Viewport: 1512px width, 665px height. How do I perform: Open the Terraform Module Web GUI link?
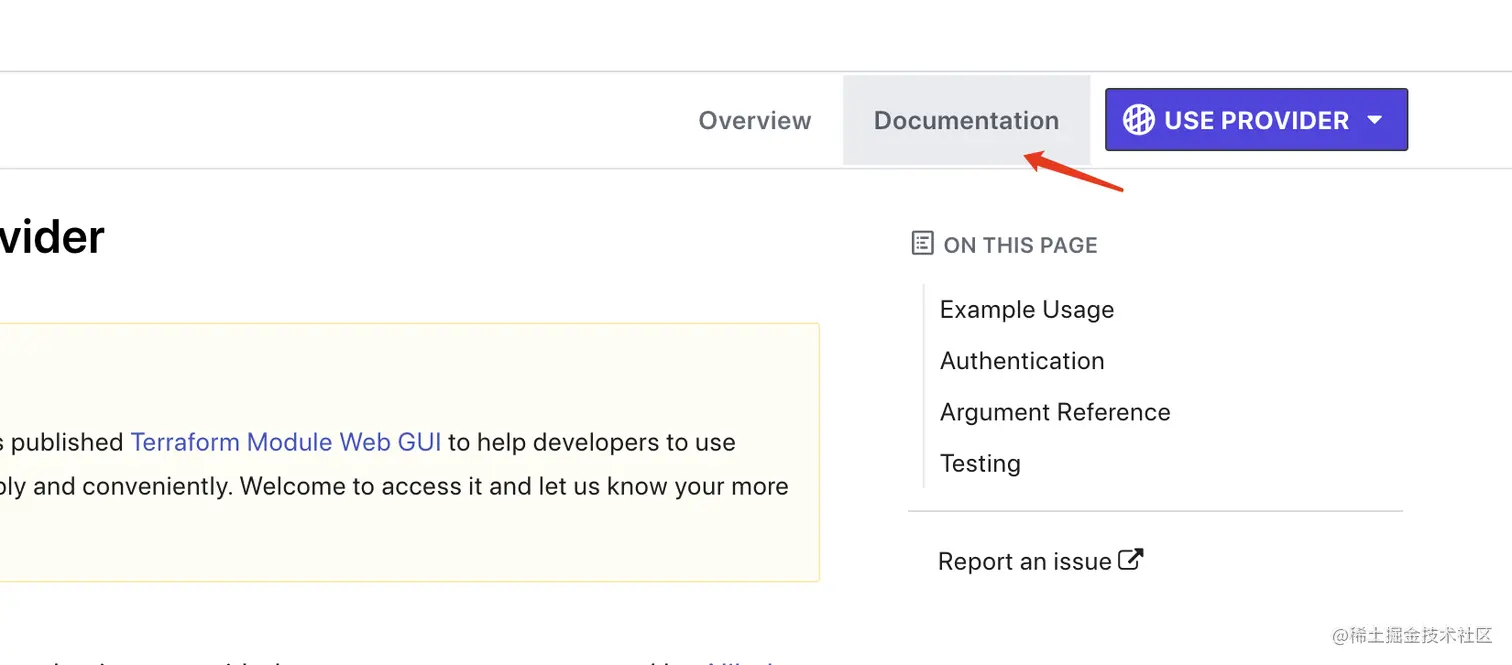coord(286,442)
